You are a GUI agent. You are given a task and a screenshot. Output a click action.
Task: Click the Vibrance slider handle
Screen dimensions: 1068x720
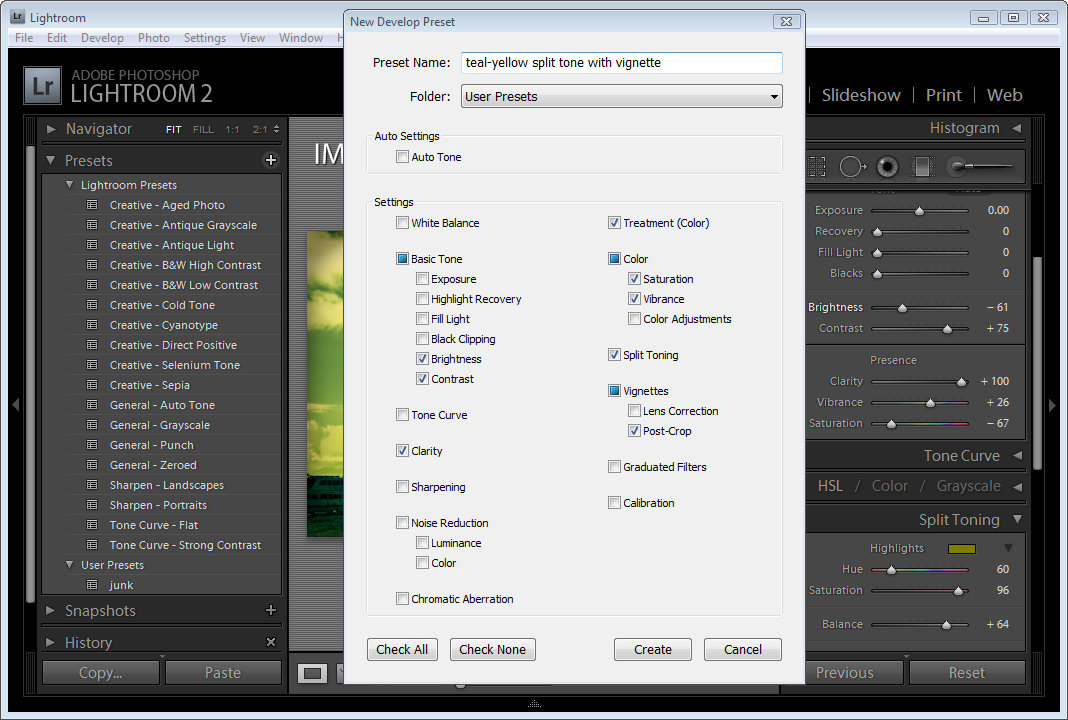tap(930, 403)
